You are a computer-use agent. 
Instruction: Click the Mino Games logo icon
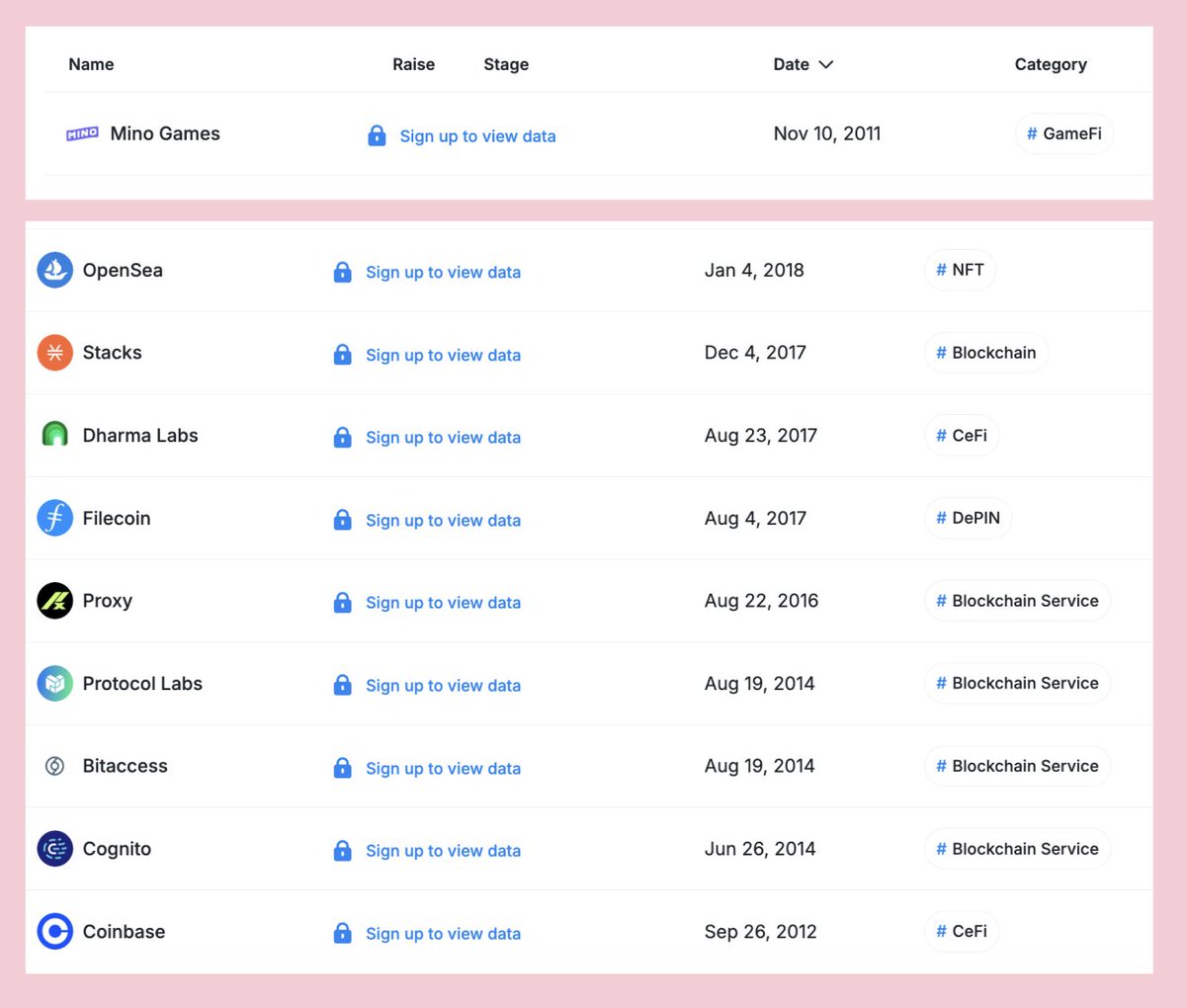point(82,133)
